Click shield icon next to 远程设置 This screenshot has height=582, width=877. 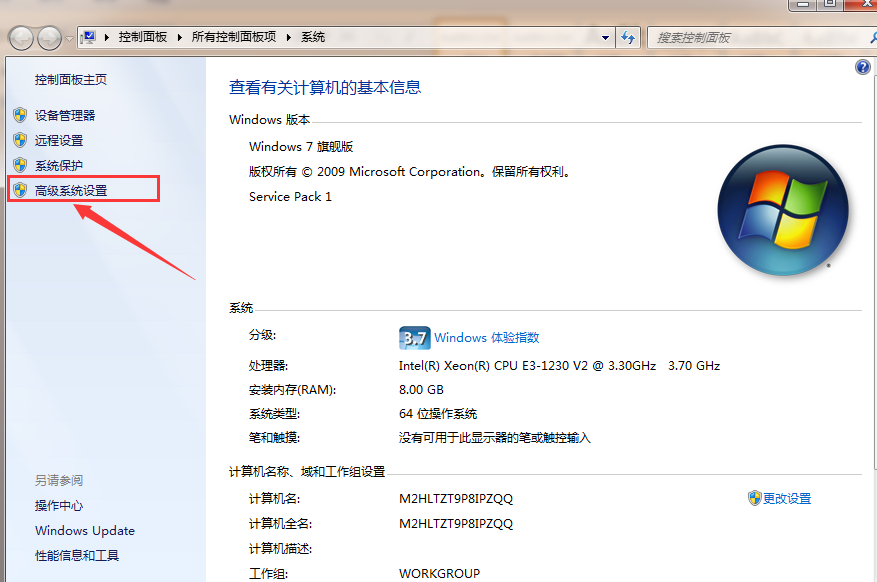pyautogui.click(x=20, y=140)
